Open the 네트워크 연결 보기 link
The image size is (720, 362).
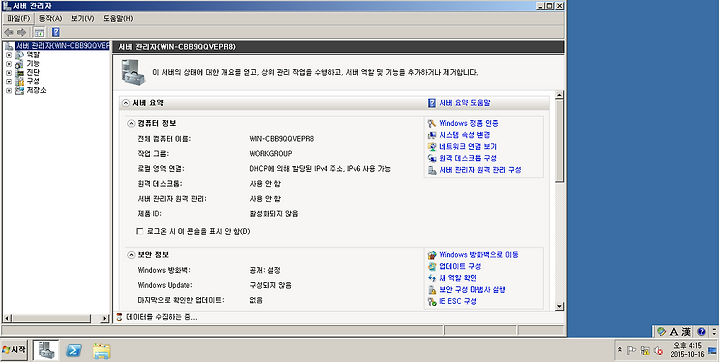[x=467, y=147]
